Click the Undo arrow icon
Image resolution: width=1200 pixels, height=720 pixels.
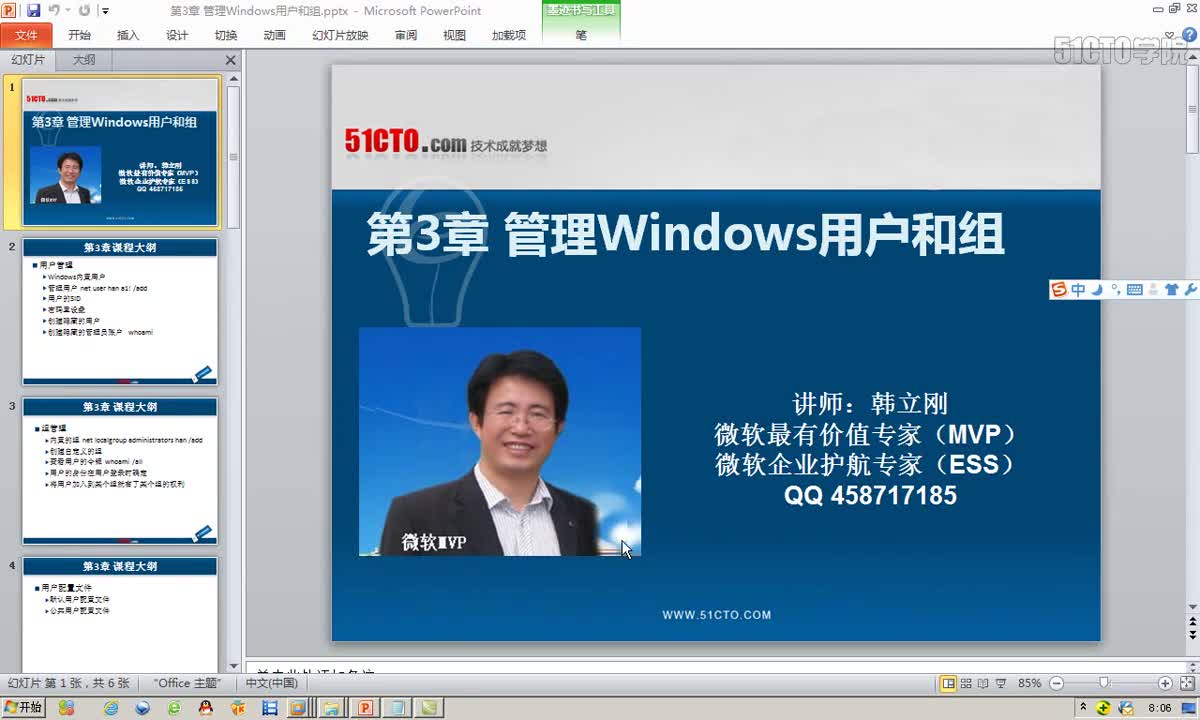(53, 11)
